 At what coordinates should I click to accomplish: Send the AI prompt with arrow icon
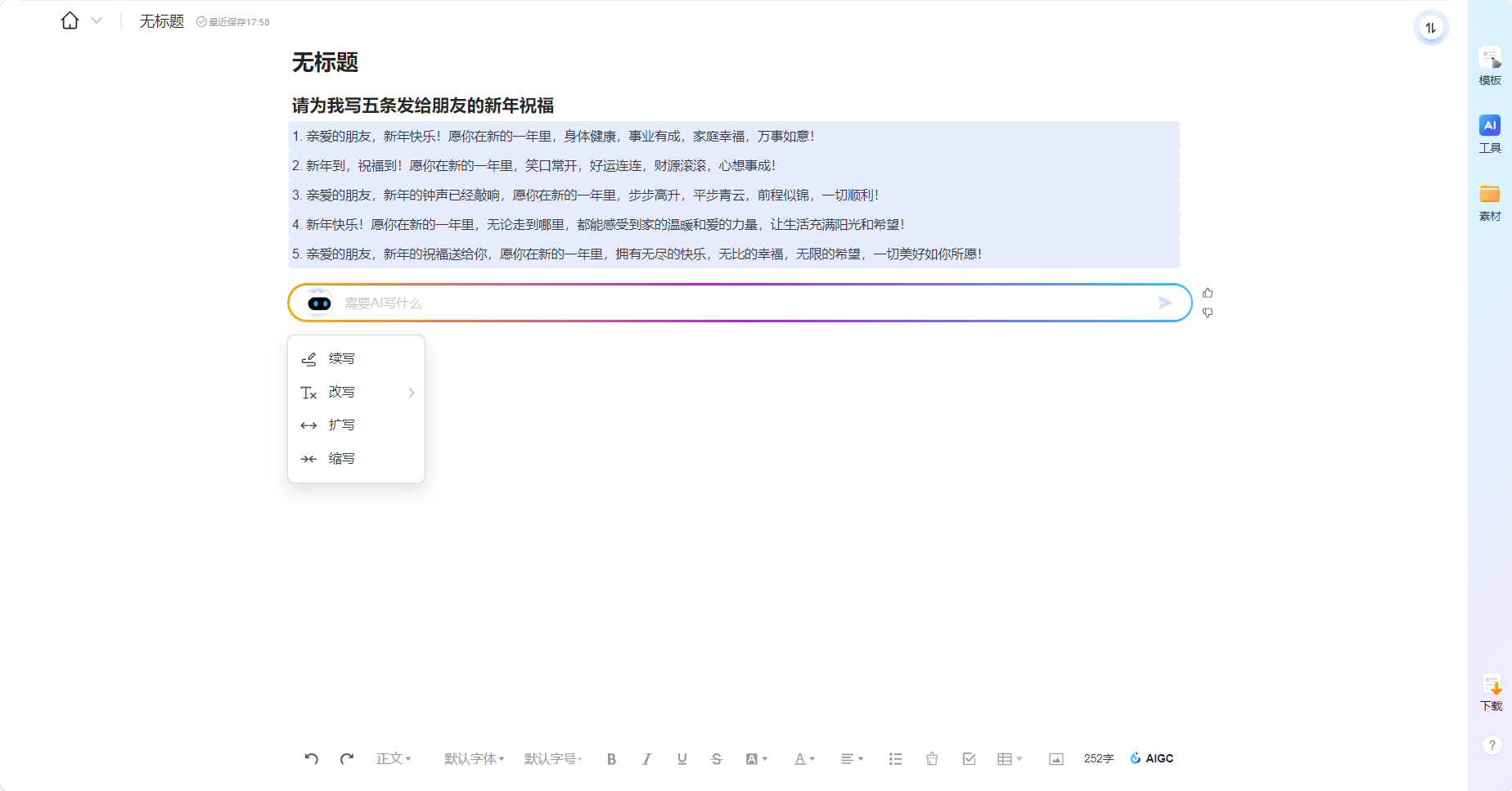(x=1165, y=303)
